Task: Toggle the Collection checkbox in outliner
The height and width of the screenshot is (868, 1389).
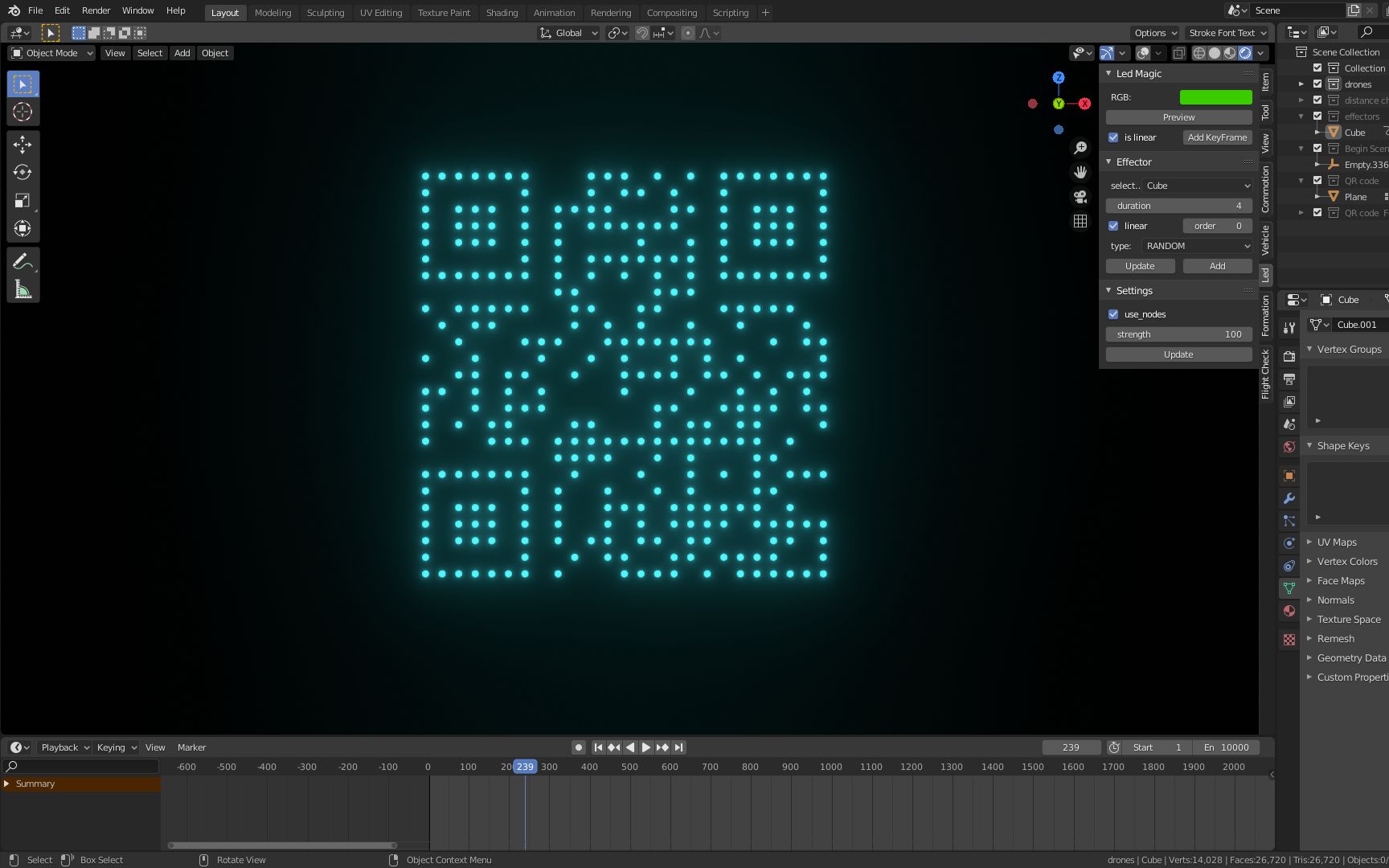Action: [x=1317, y=68]
